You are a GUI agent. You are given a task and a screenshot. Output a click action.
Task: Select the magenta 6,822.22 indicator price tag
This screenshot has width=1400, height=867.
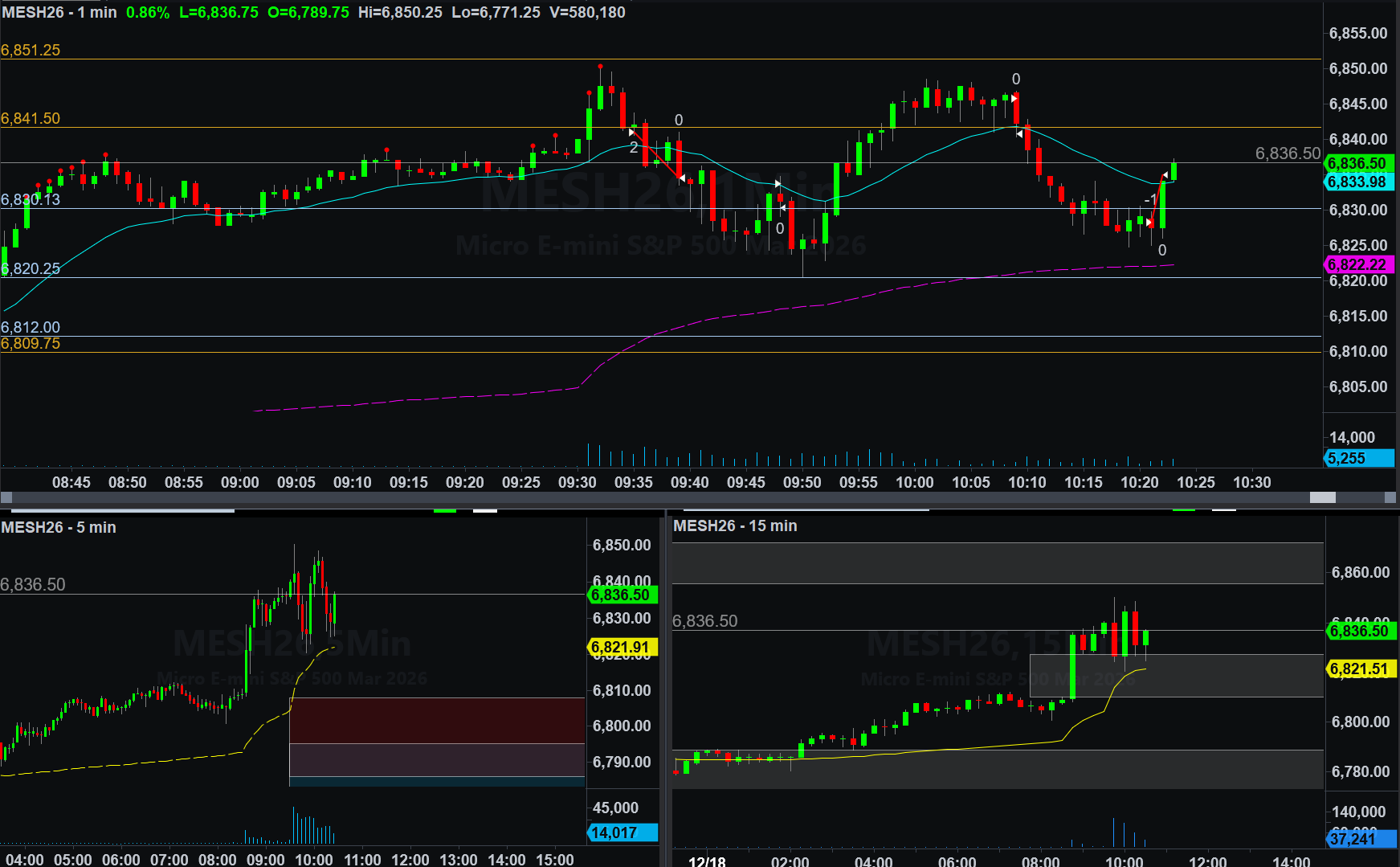1357,264
